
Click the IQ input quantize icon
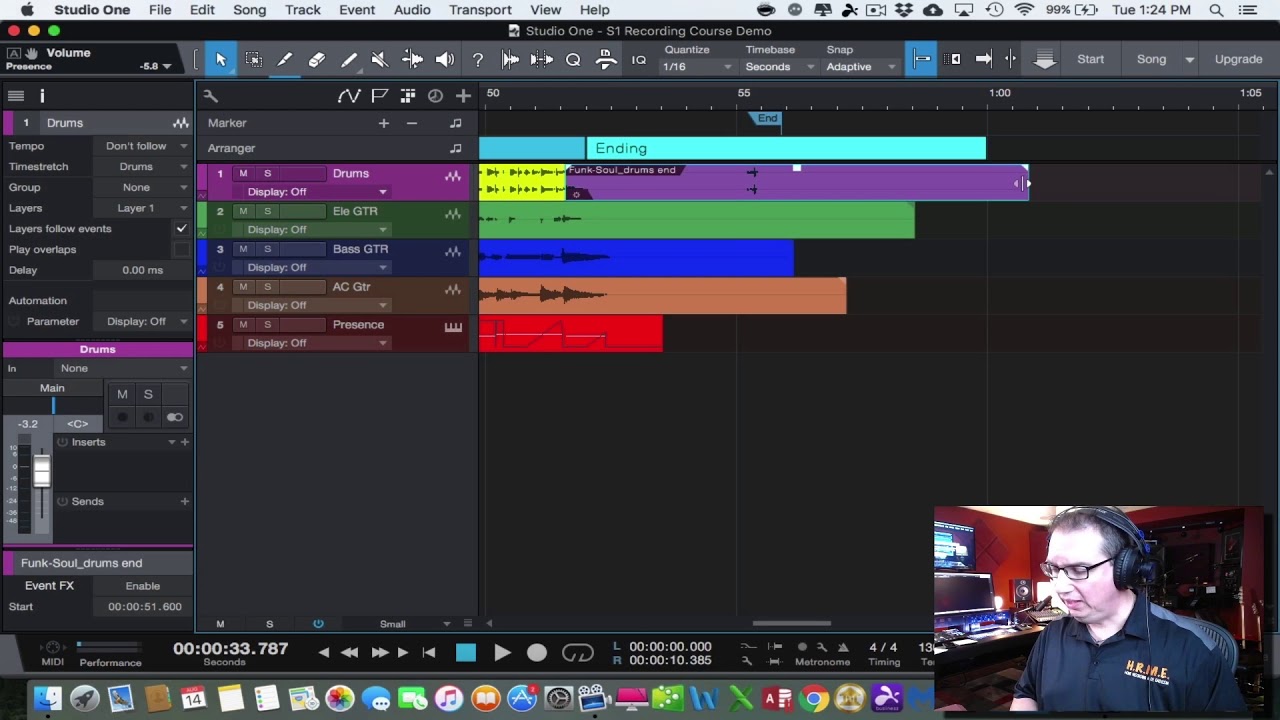pos(638,60)
